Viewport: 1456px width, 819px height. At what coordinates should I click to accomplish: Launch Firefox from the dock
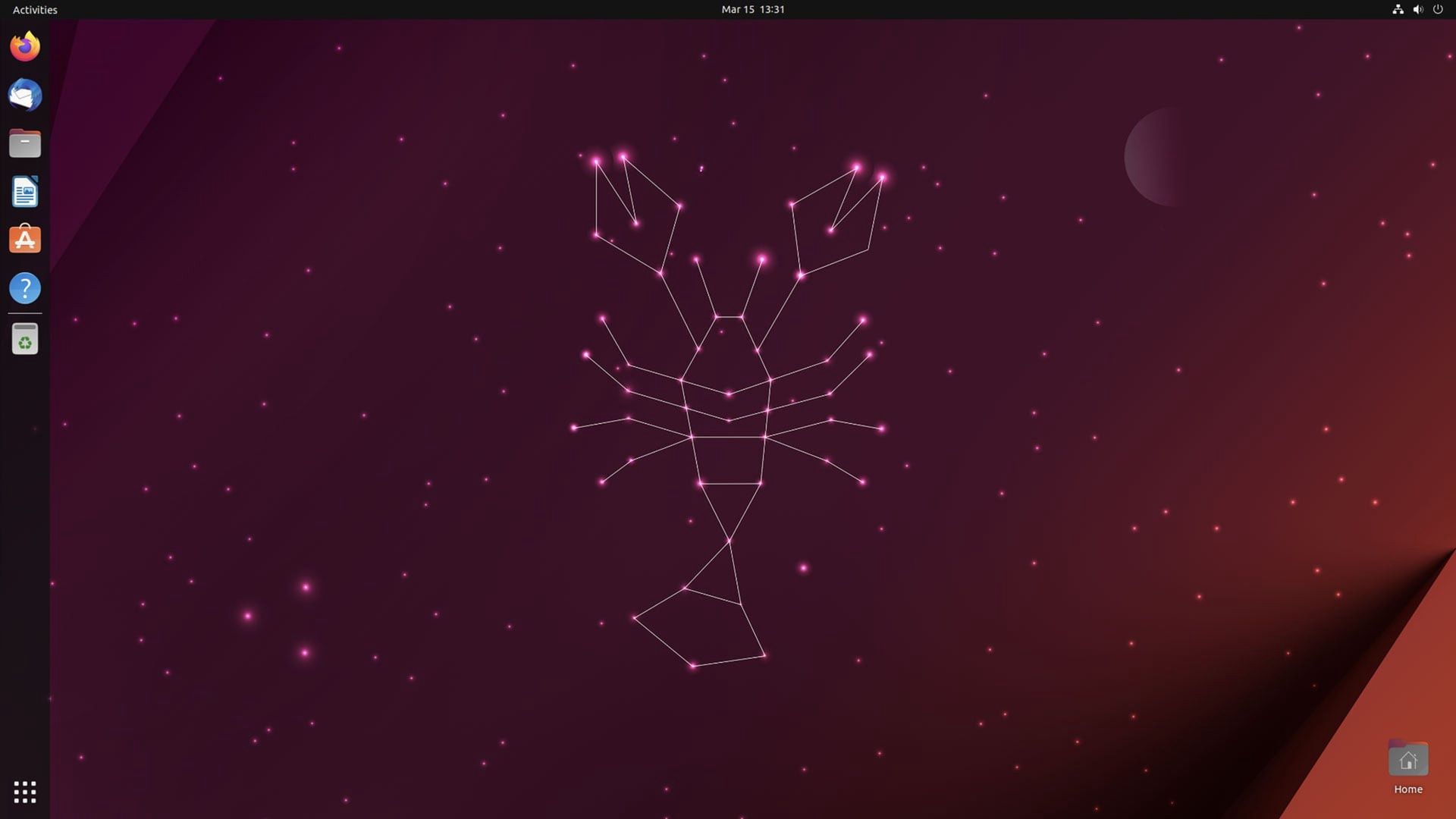(25, 46)
